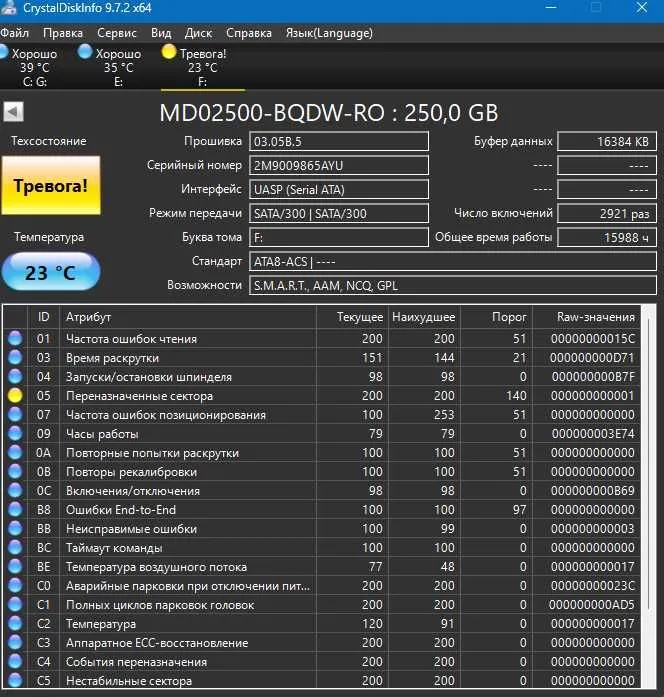The width and height of the screenshot is (664, 697).
Task: Click the Порог column header
Action: 496,317
